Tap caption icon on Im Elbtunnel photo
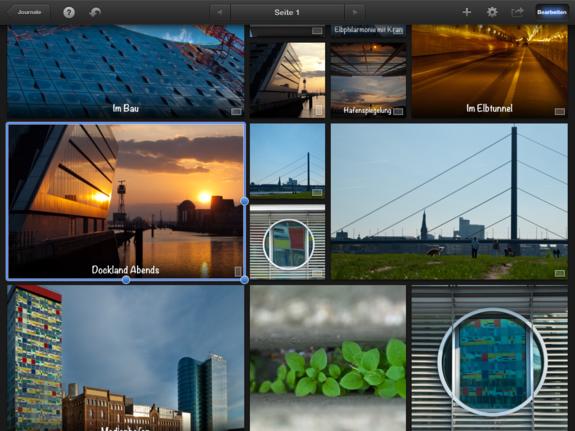This screenshot has width=575, height=431. pyautogui.click(x=560, y=111)
